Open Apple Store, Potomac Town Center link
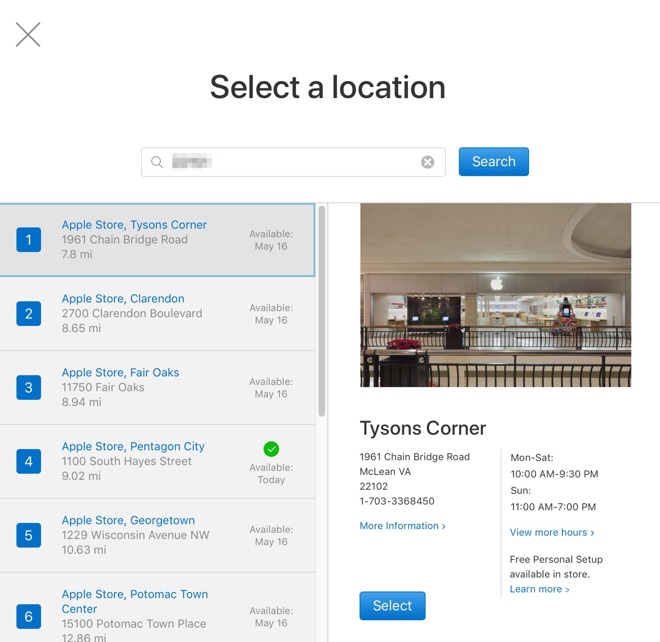The image size is (660, 642). pyautogui.click(x=135, y=601)
